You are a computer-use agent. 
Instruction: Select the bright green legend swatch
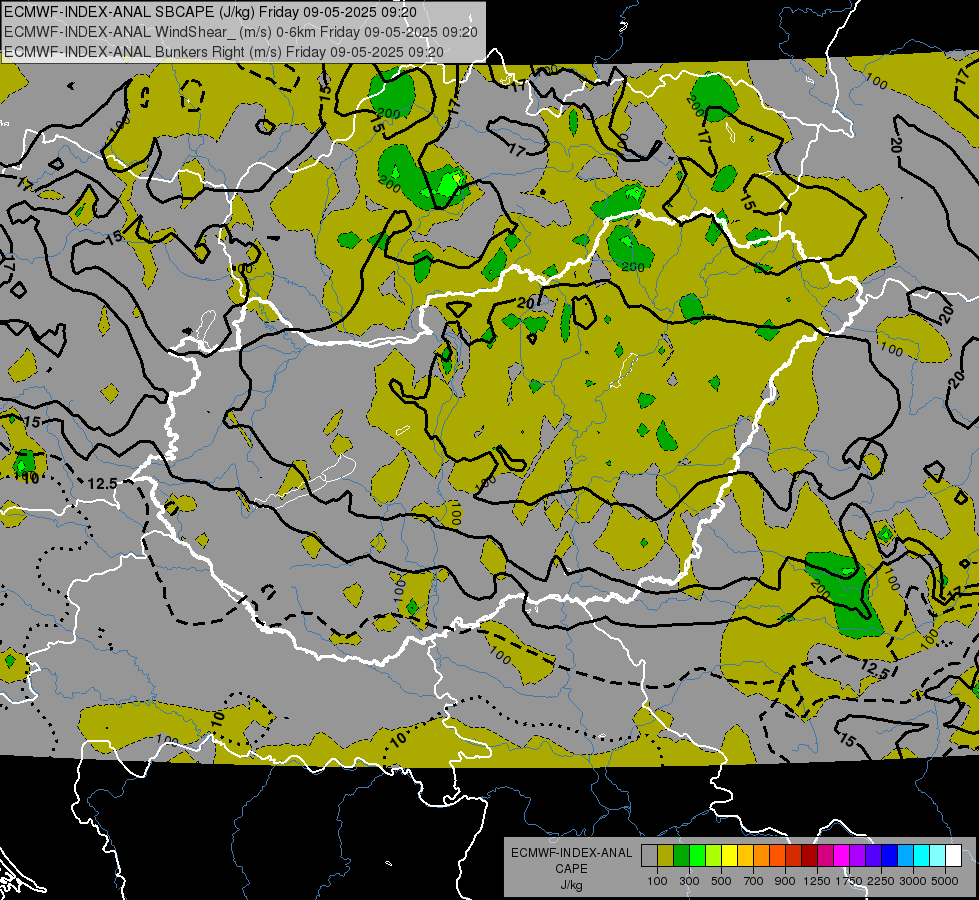[x=697, y=856]
